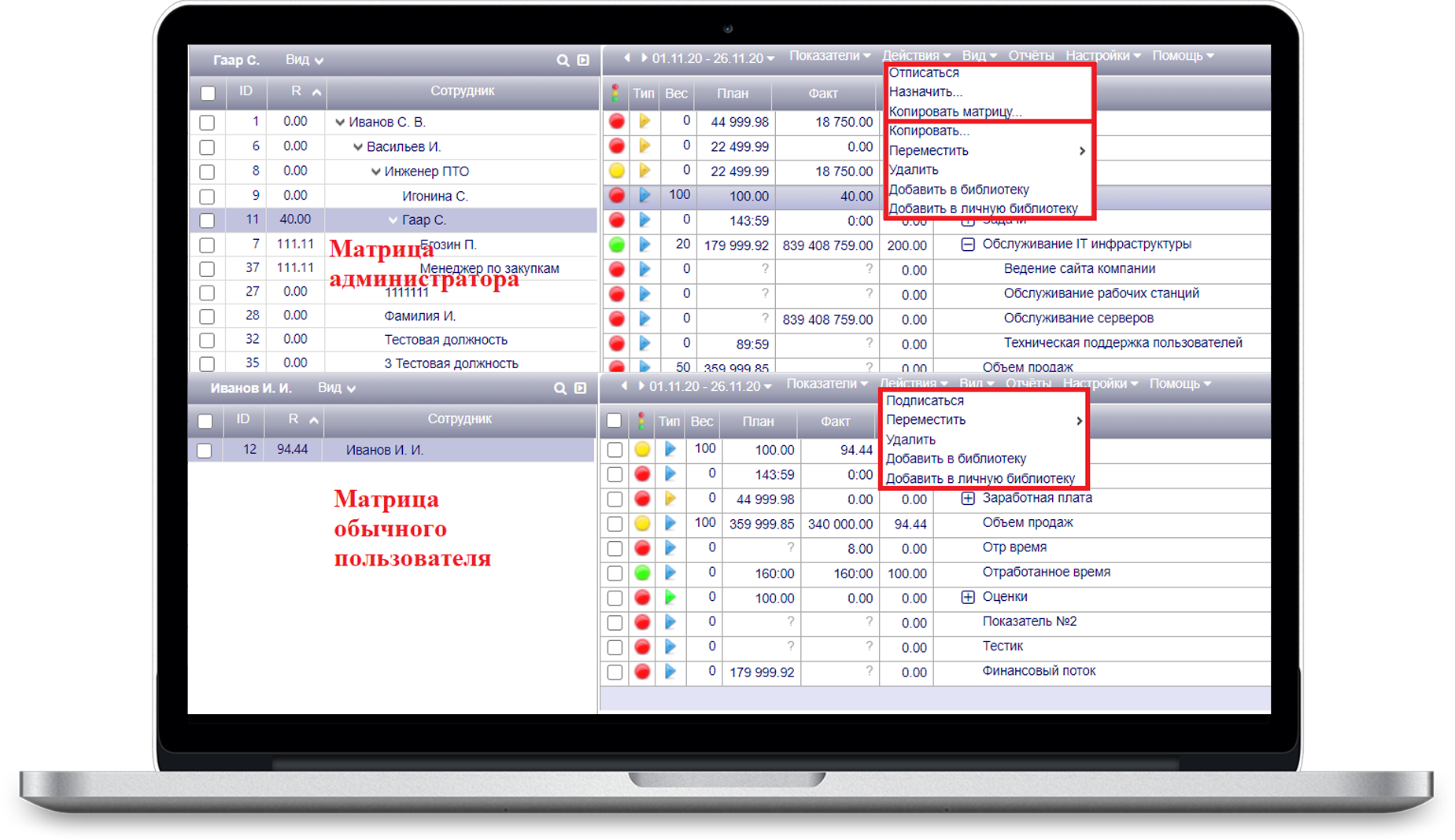The height and width of the screenshot is (840, 1455).
Task: Click traffic light column header in top matrix
Action: [x=615, y=94]
